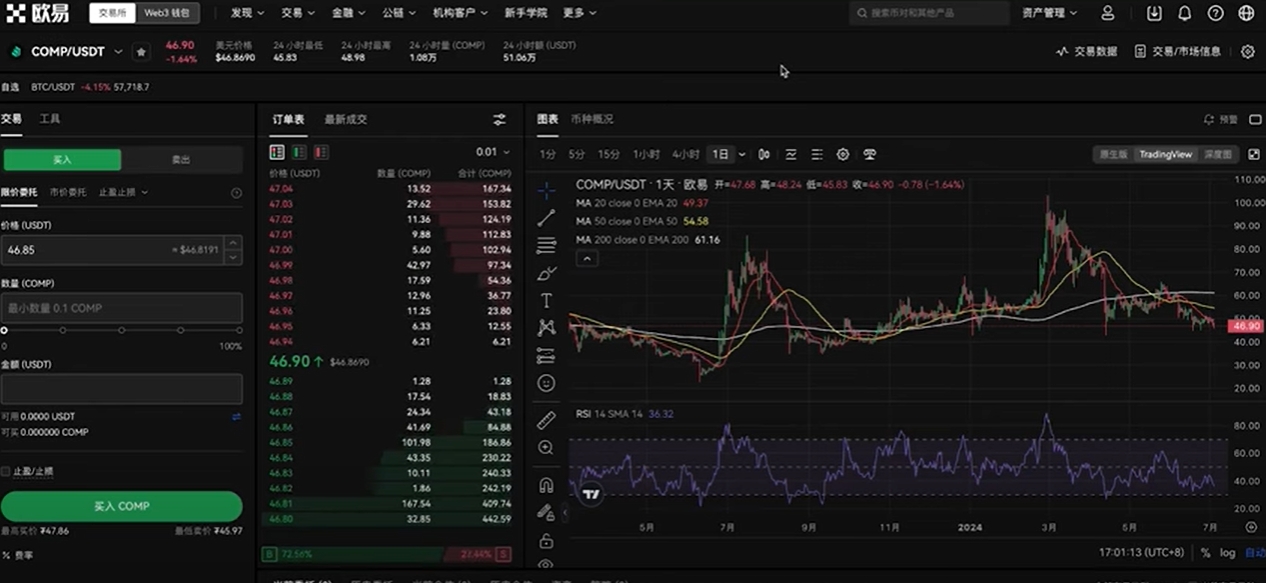Open 交易数据 link

tap(1087, 51)
